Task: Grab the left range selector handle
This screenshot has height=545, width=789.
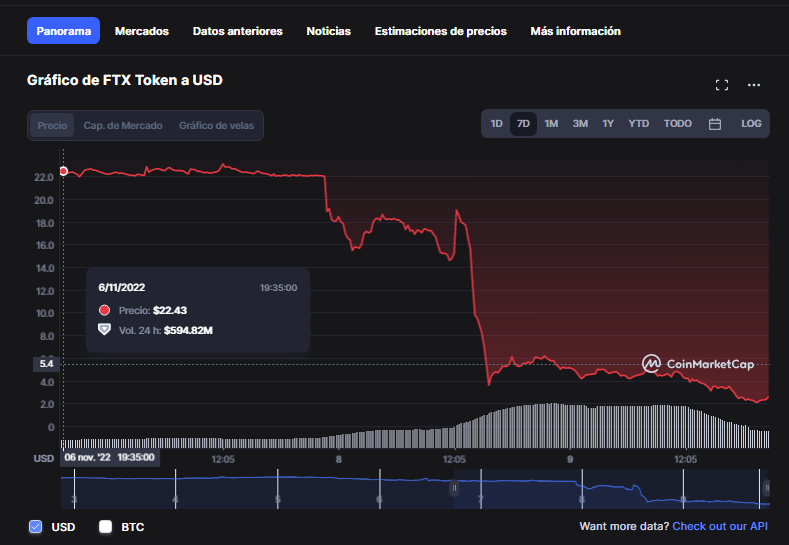Action: click(x=454, y=488)
